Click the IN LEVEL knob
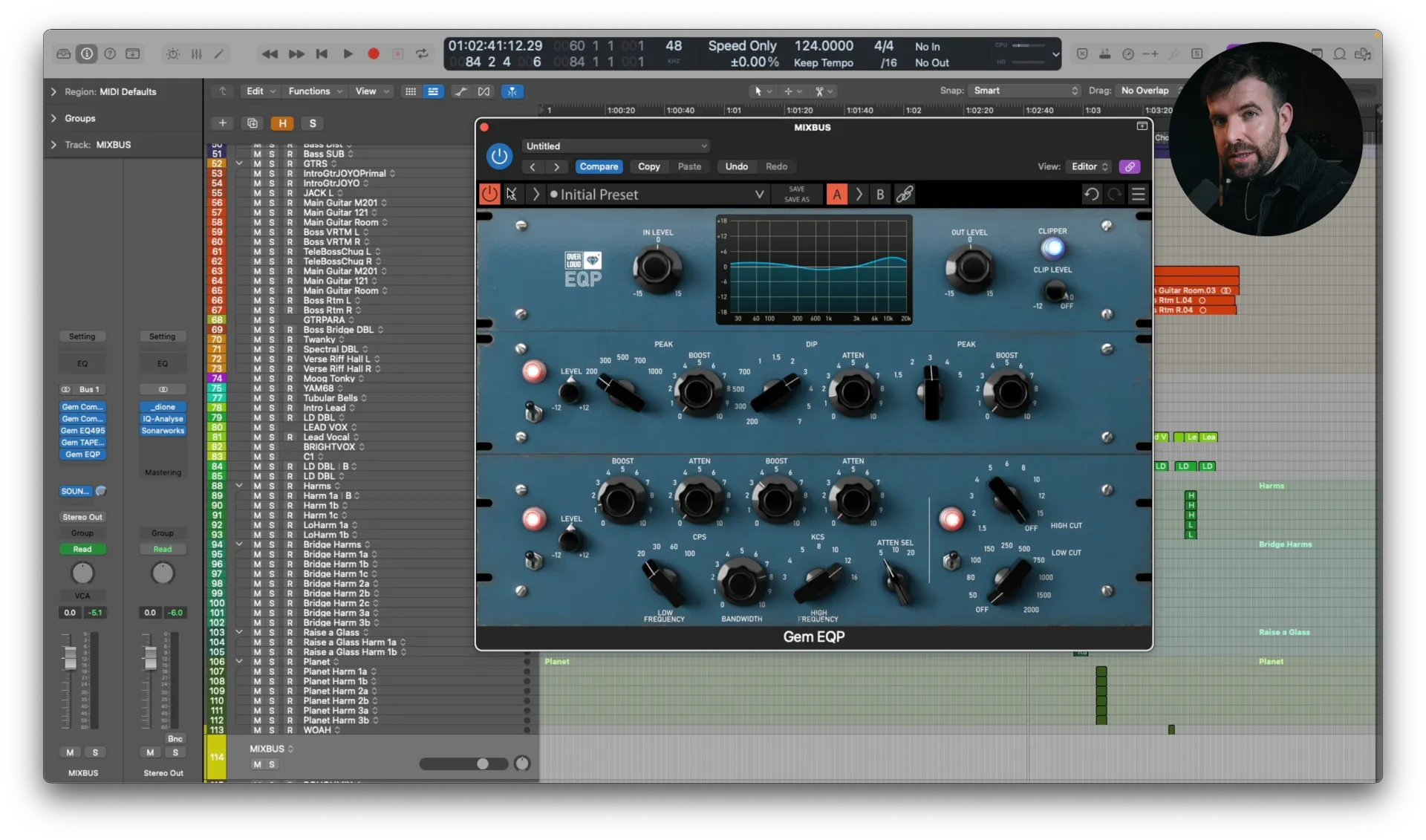 pyautogui.click(x=657, y=268)
